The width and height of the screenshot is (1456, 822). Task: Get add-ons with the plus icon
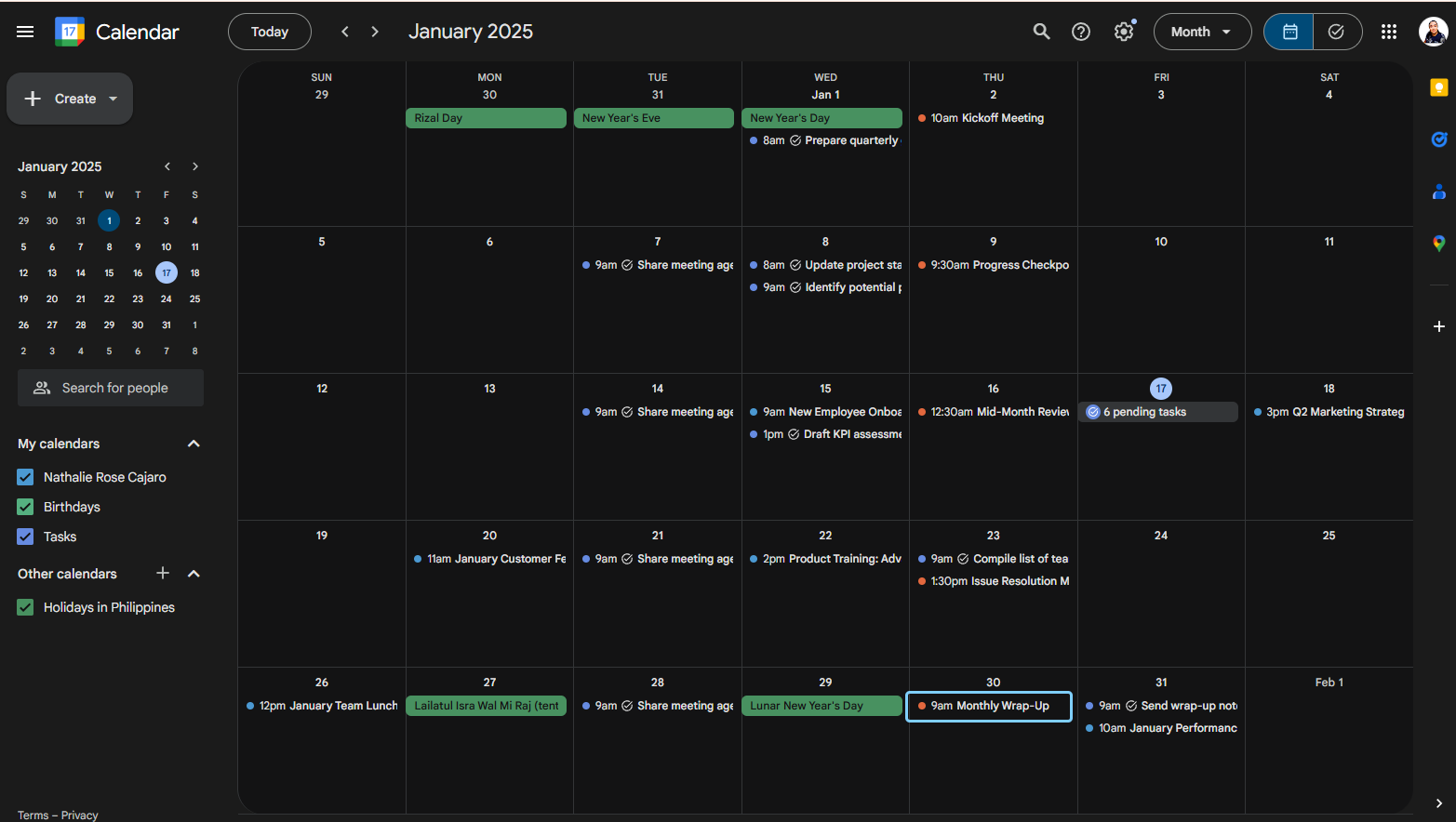1439,326
